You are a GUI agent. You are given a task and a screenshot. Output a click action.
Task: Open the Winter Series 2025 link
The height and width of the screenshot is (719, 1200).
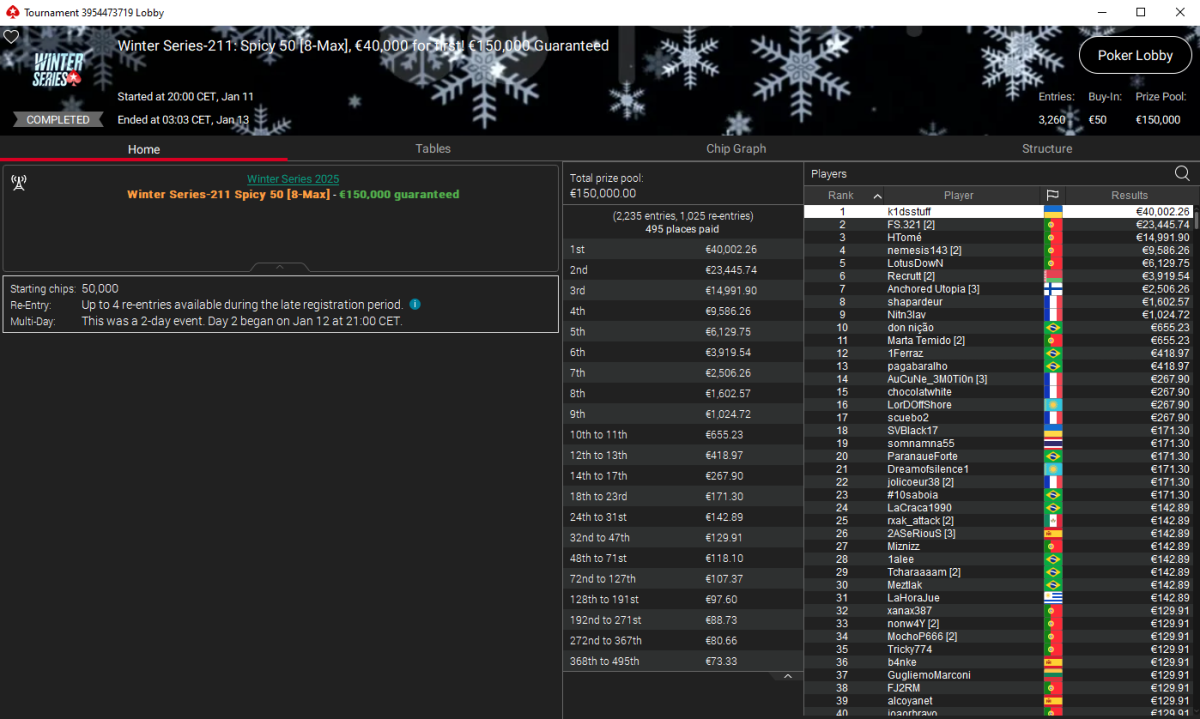pyautogui.click(x=293, y=179)
